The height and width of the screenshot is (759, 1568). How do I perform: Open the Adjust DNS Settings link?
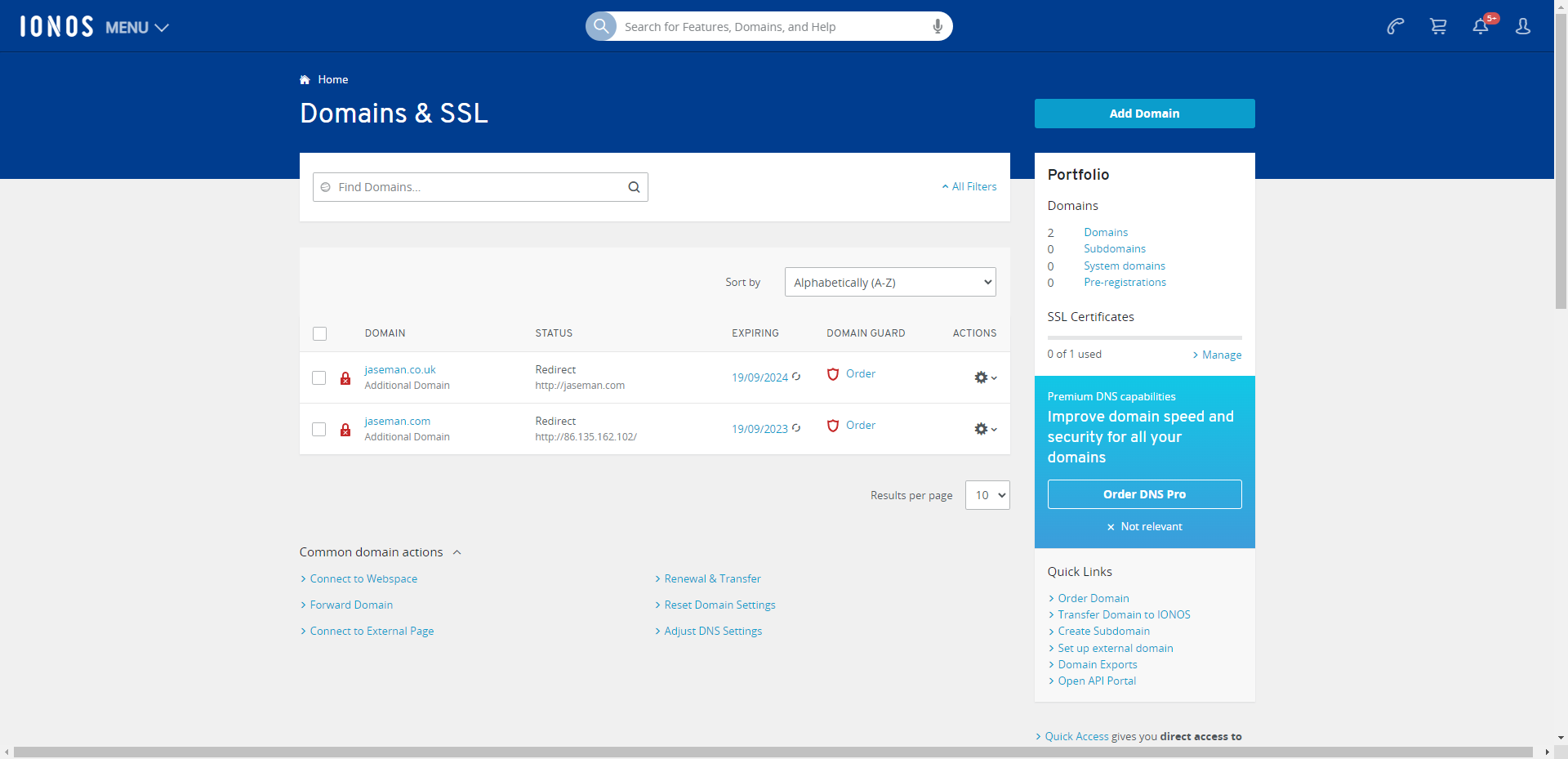[713, 631]
